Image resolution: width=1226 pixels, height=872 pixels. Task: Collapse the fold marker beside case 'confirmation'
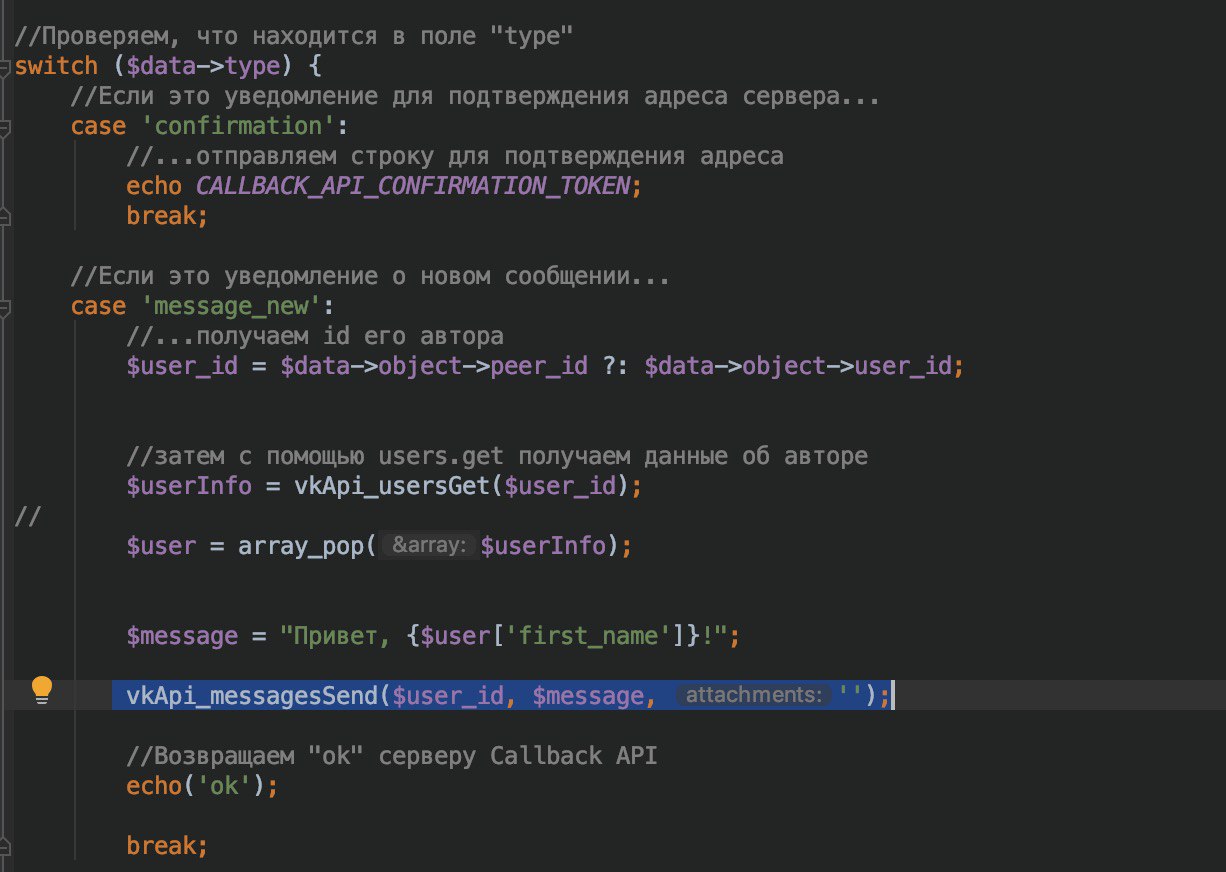[x=4, y=127]
